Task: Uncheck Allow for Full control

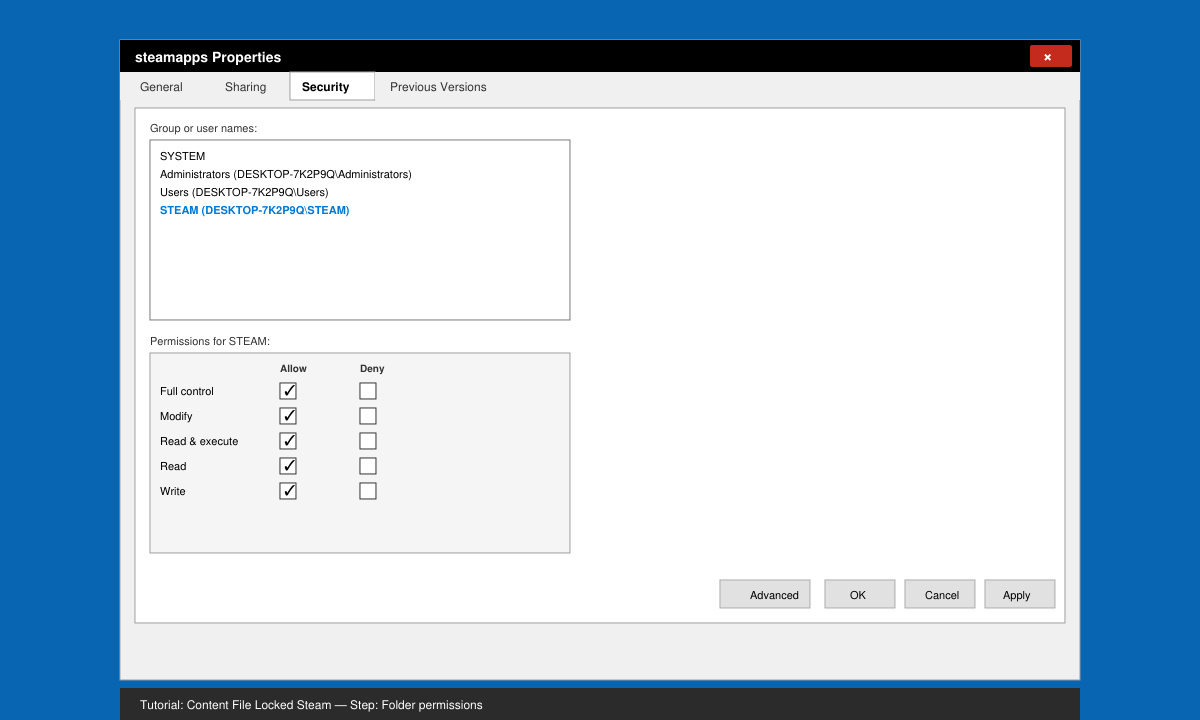Action: point(288,391)
